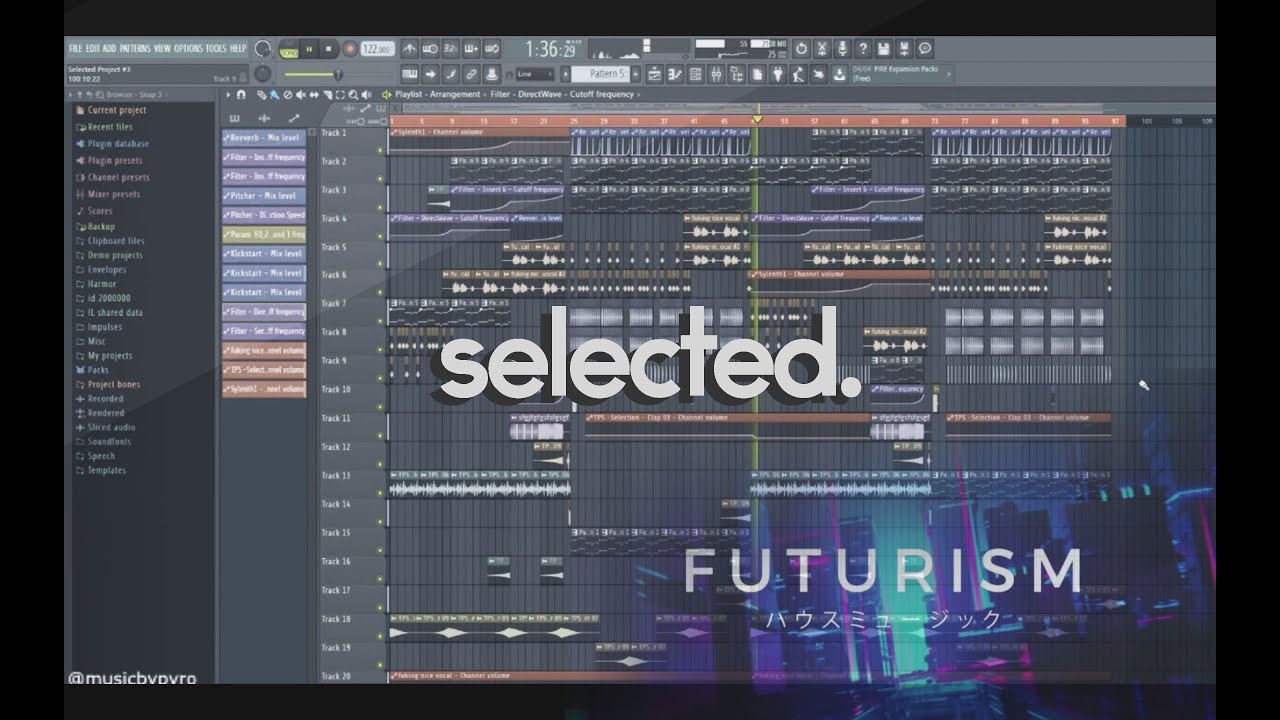
Task: Toggle Song/Pattern mode switch
Action: click(289, 49)
